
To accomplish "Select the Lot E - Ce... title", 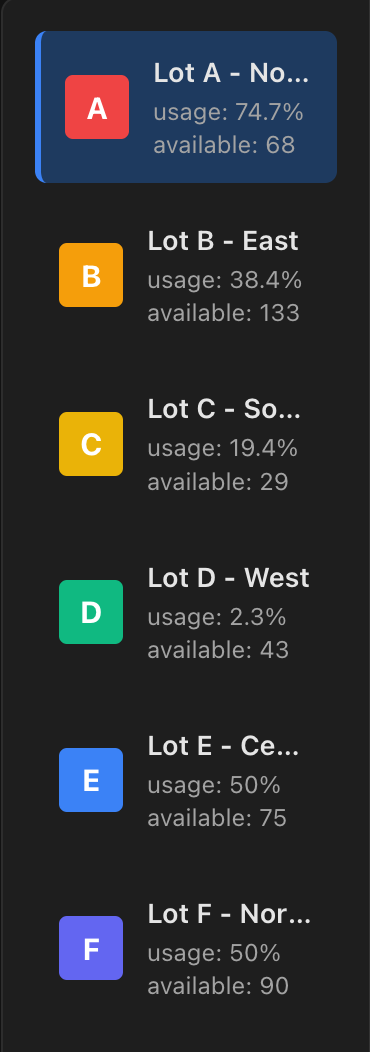I will pos(223,745).
